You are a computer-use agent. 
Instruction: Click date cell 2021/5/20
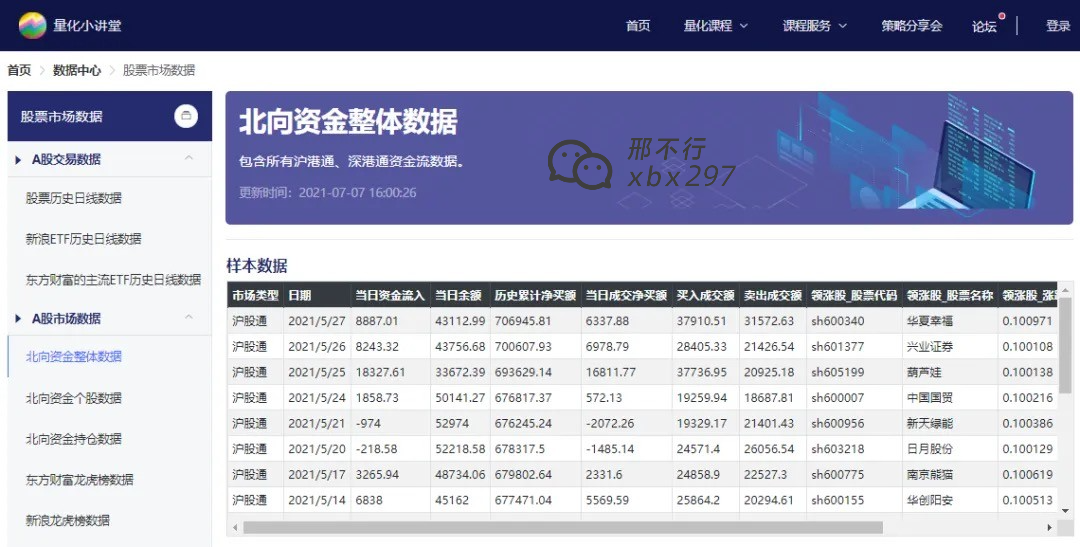[x=317, y=448]
